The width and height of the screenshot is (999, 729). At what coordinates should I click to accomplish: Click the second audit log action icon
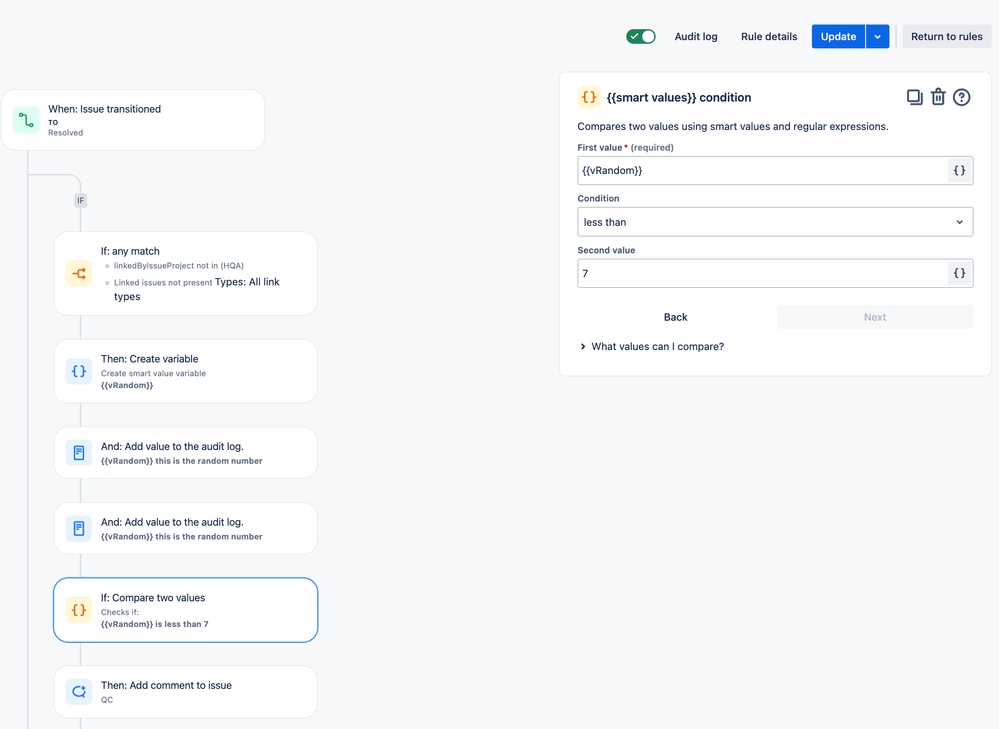click(79, 528)
